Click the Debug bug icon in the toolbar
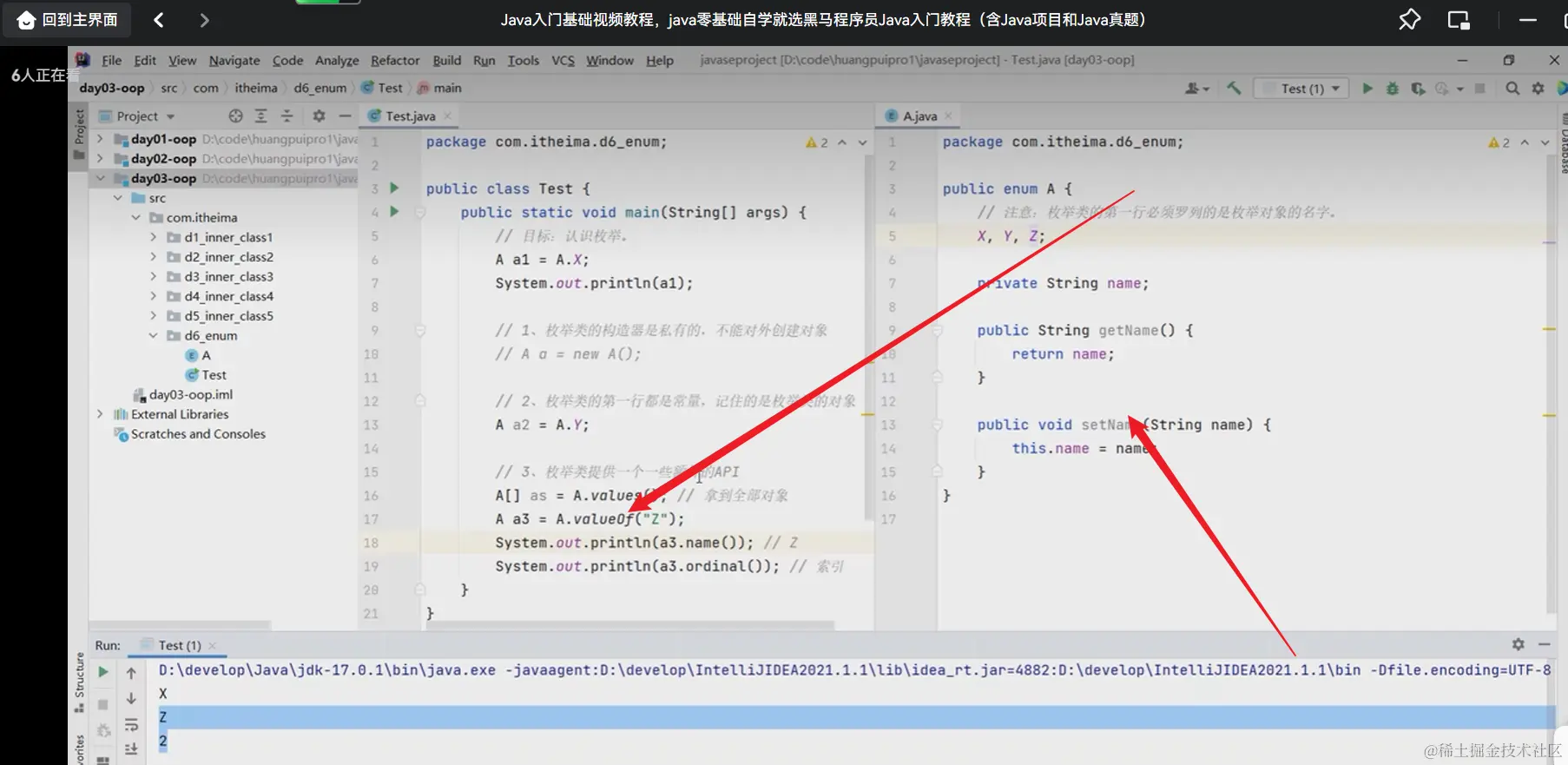The height and width of the screenshot is (765, 1568). point(1393,88)
